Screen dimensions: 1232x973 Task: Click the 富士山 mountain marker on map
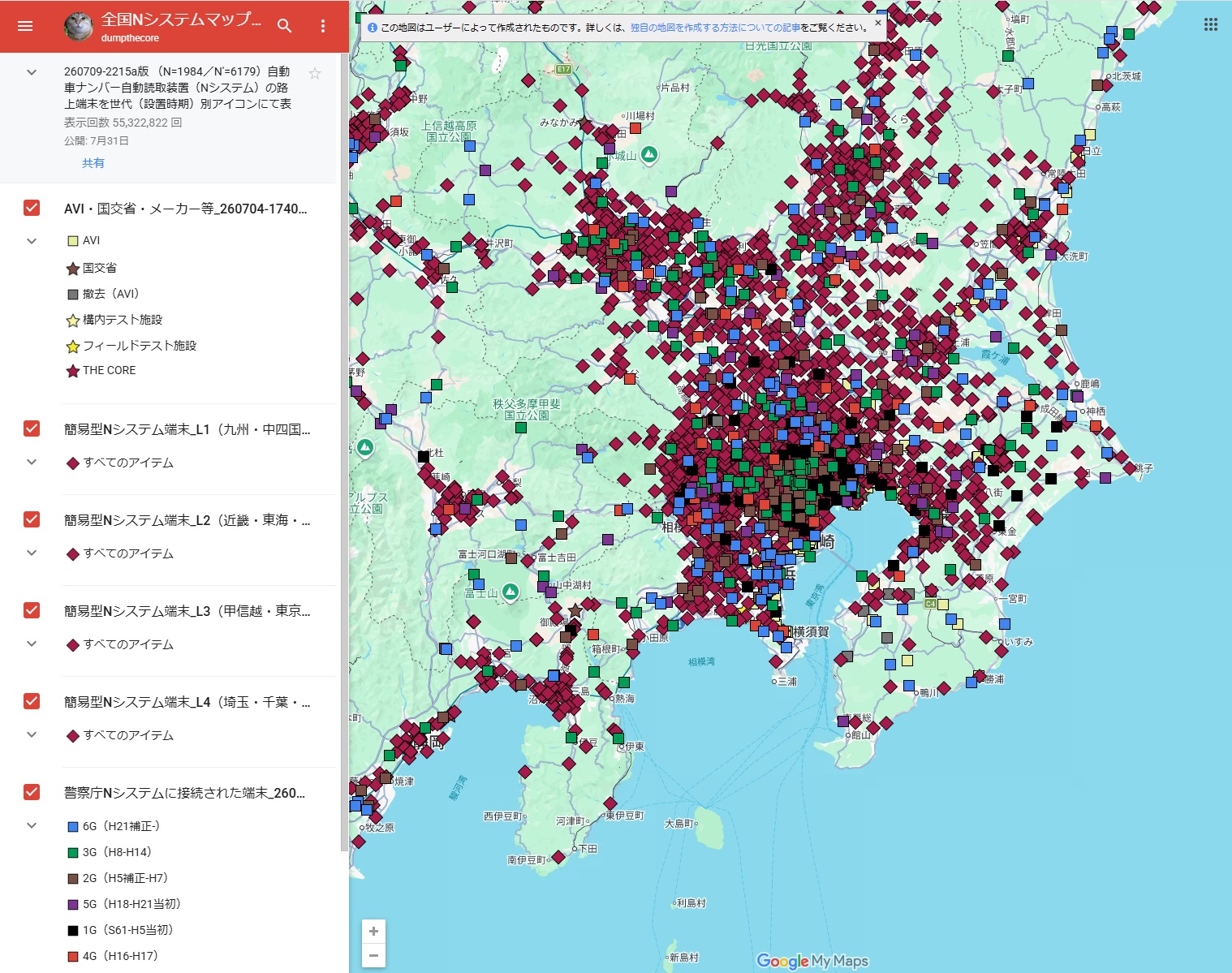pos(510,592)
